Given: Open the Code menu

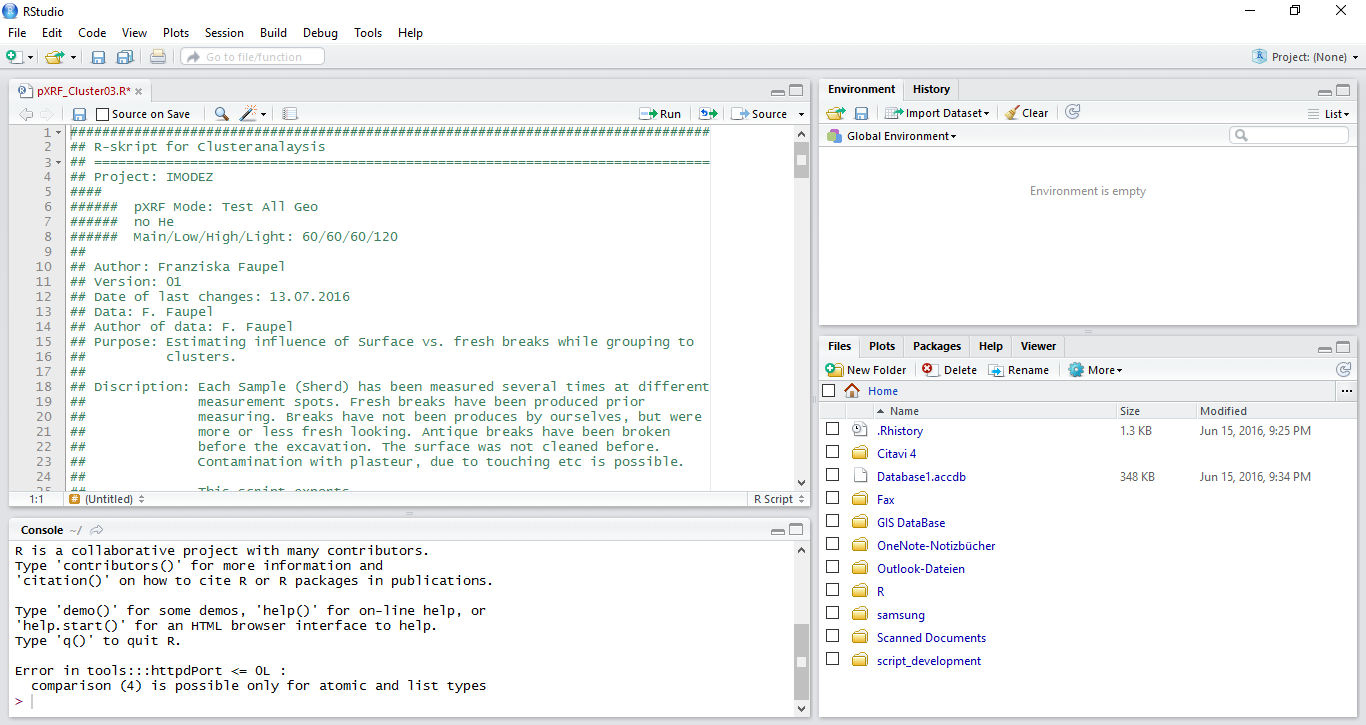Looking at the screenshot, I should click(x=92, y=33).
